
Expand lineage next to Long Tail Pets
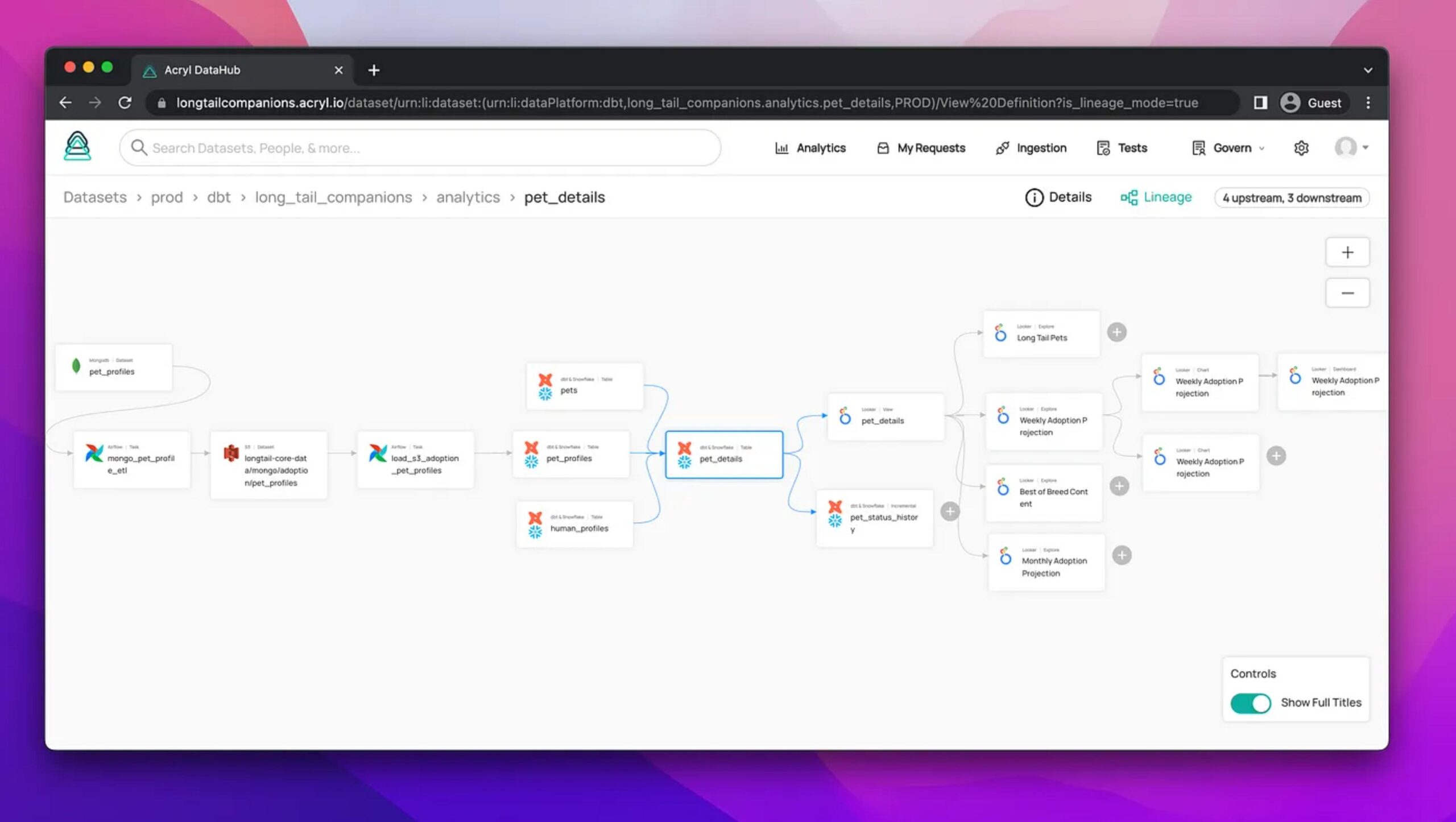point(1117,332)
